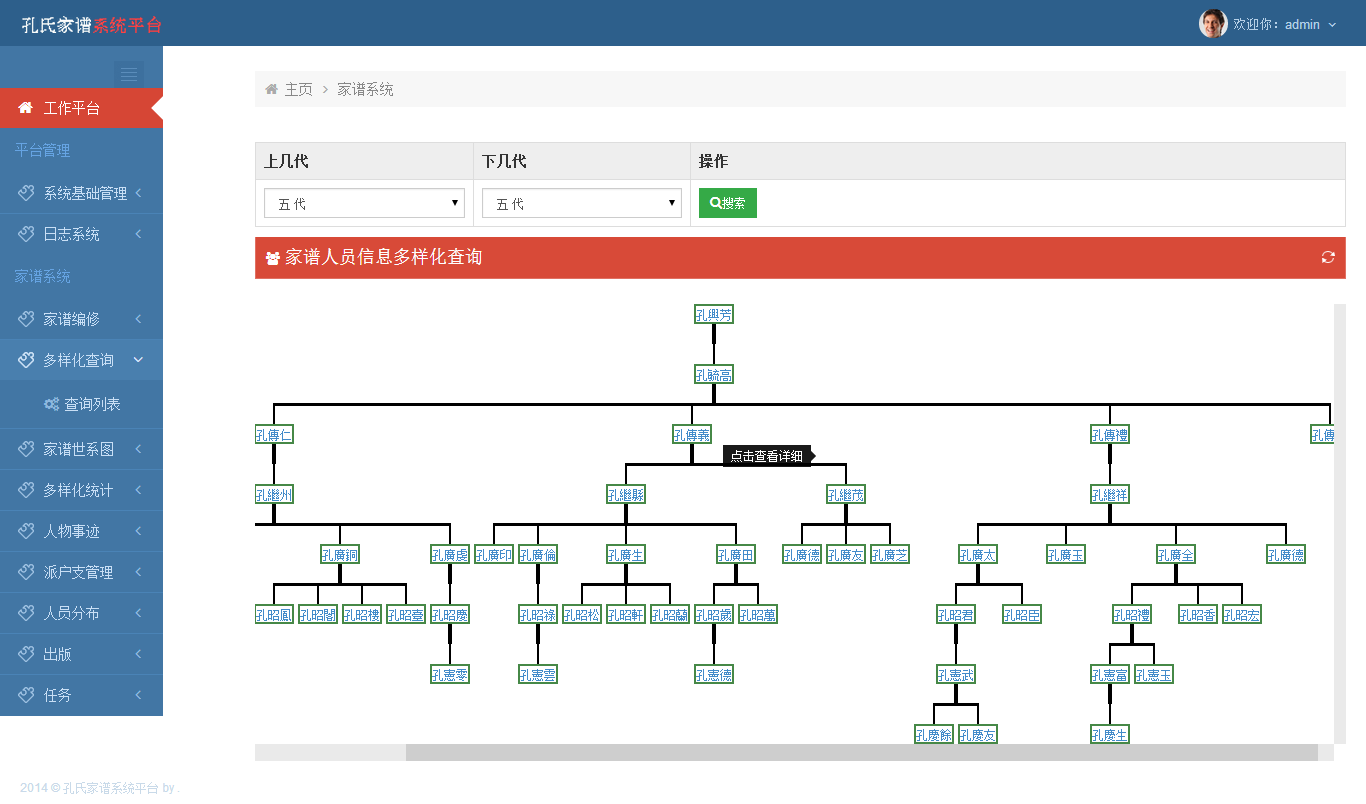Click the tag icon beside 系统基础管理
Screen dimensions: 1366x804
tap(27, 193)
